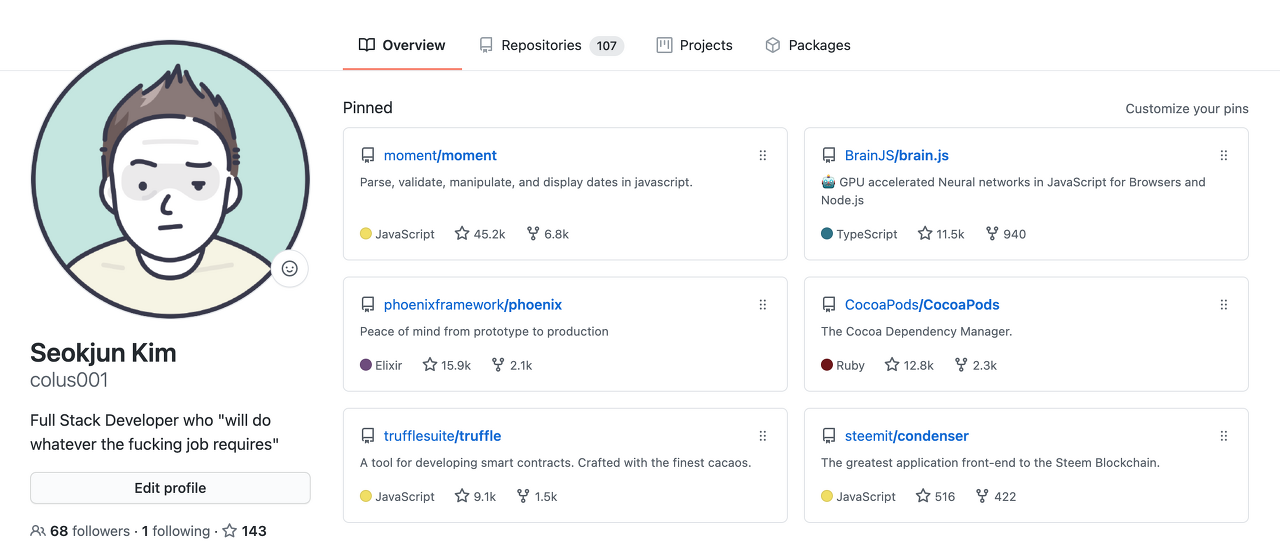Click the moment description about parsing dates
1280x548 pixels.
pos(526,182)
